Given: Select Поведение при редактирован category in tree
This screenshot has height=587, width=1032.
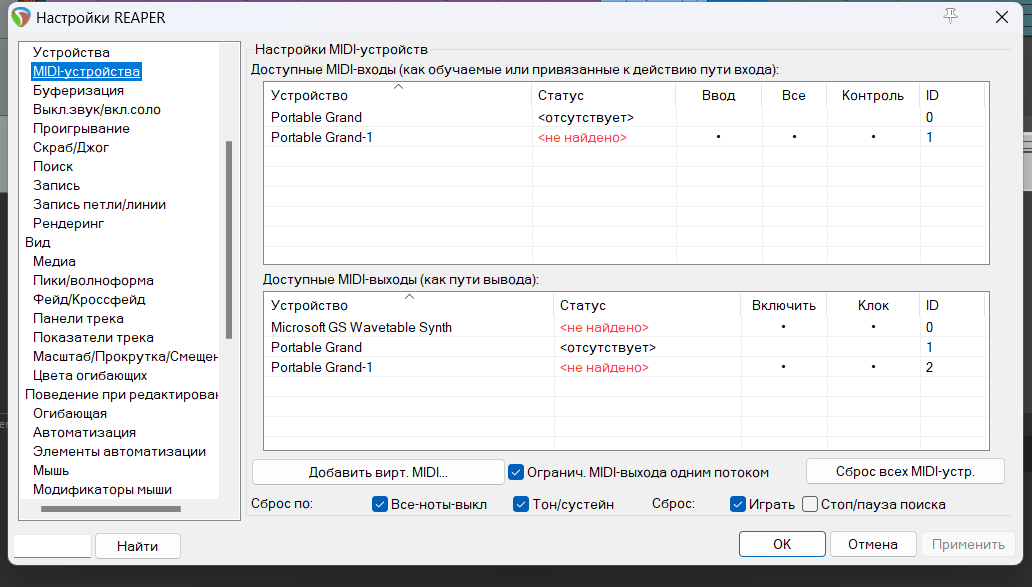Looking at the screenshot, I should point(121,395).
